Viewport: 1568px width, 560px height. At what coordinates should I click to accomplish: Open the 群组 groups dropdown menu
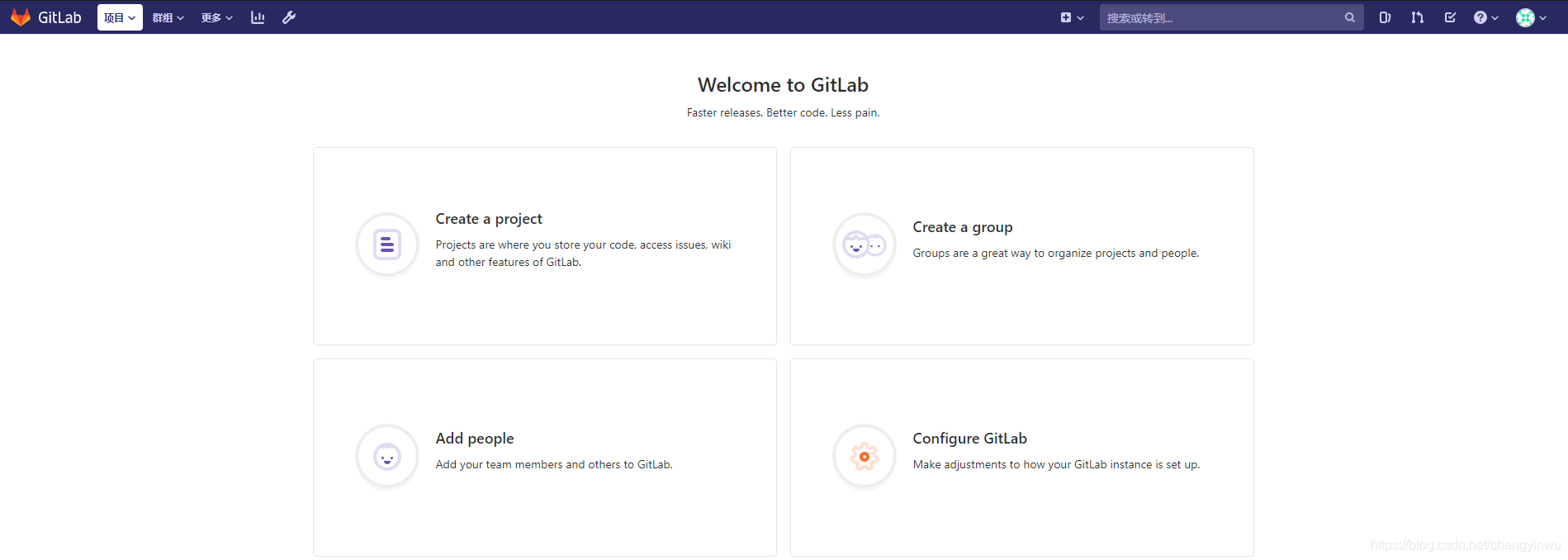click(168, 17)
